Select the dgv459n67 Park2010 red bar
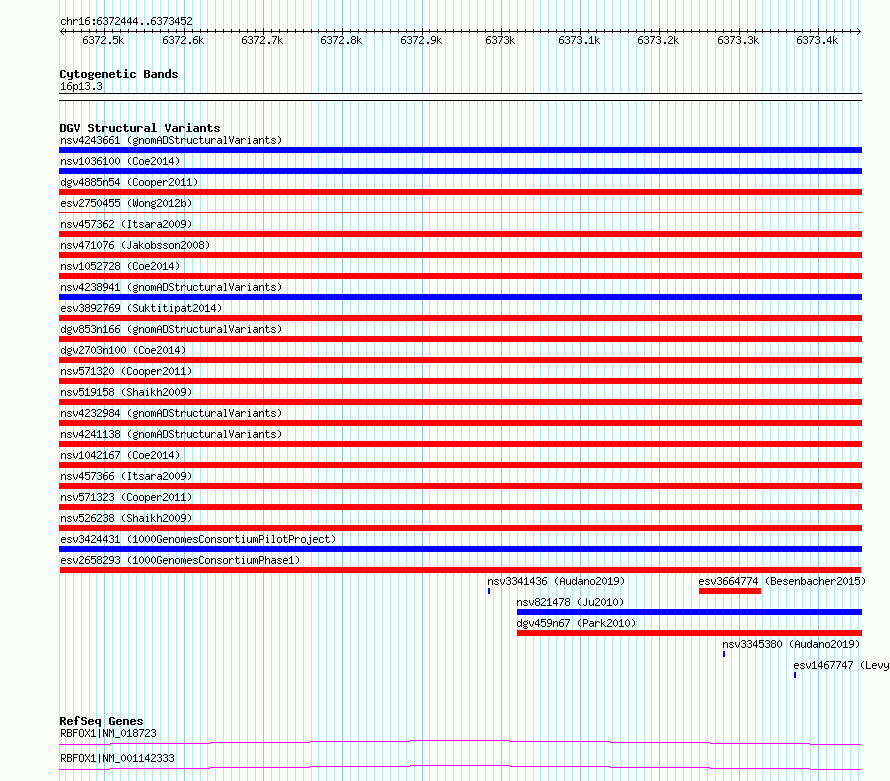 pos(689,633)
